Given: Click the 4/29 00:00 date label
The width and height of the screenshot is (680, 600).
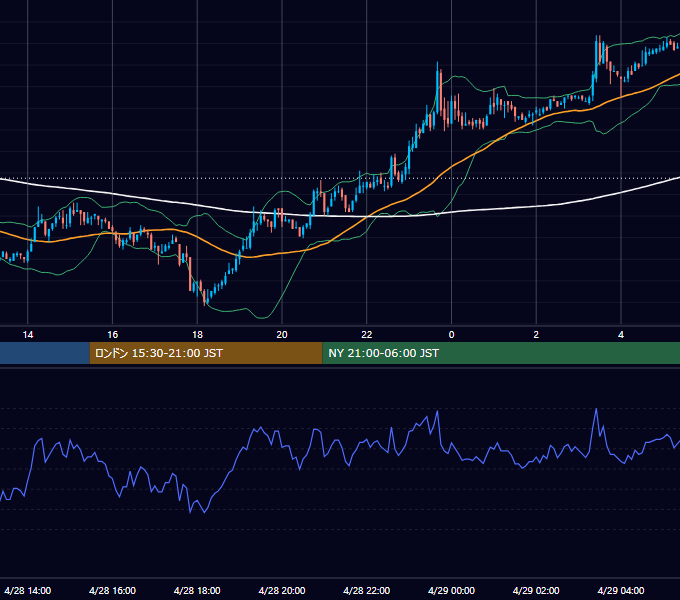Looking at the screenshot, I should coord(451,591).
